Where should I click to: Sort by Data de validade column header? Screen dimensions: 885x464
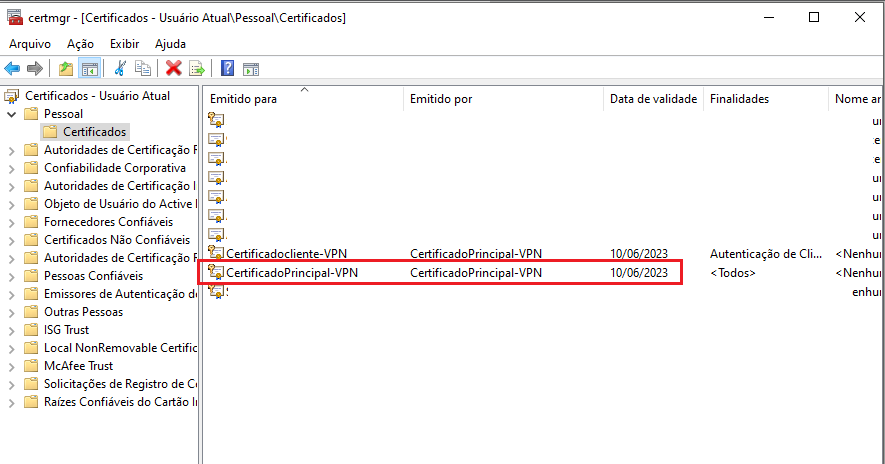pyautogui.click(x=653, y=99)
